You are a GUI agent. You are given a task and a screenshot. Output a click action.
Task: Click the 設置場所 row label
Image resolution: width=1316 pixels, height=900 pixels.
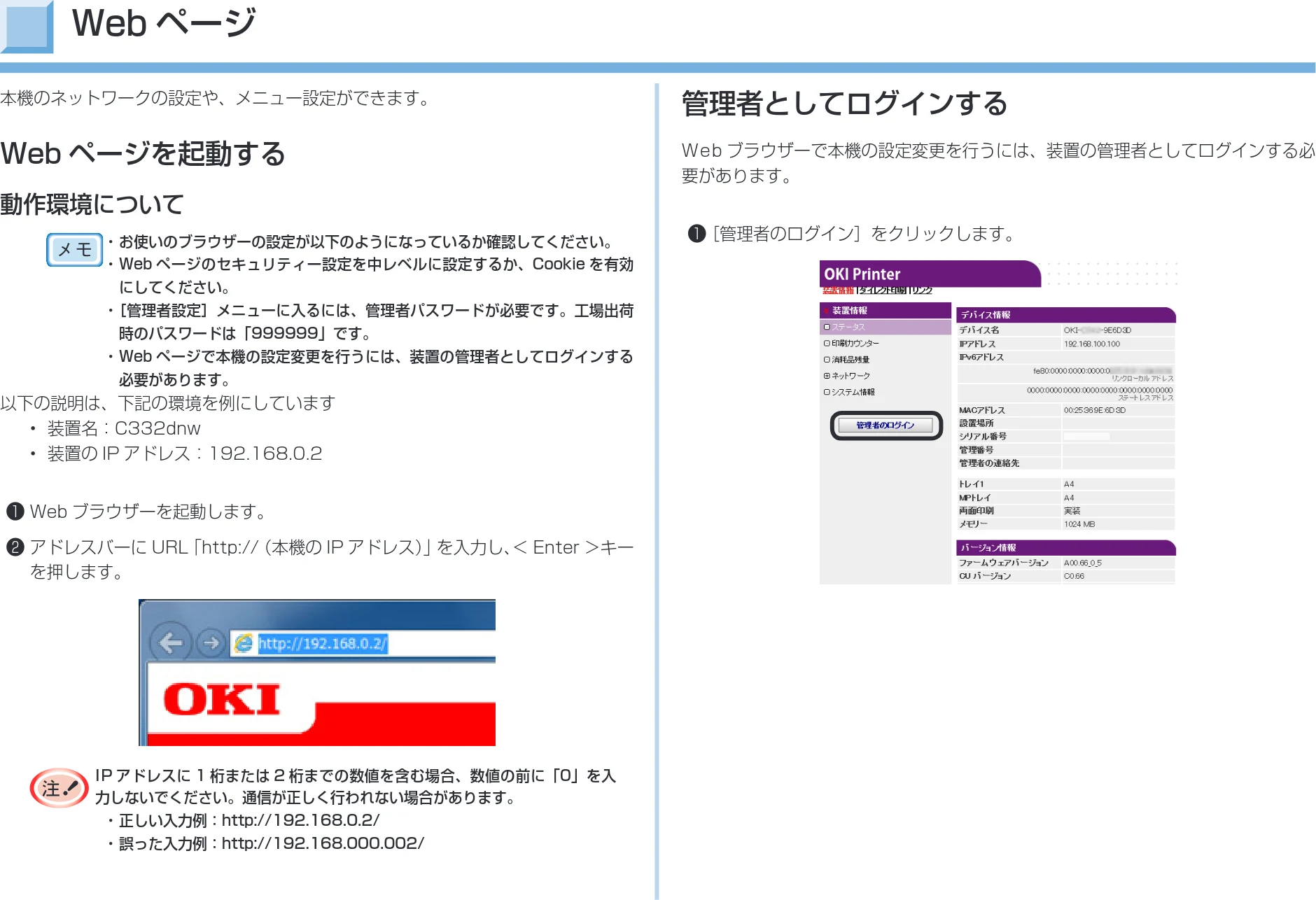976,423
